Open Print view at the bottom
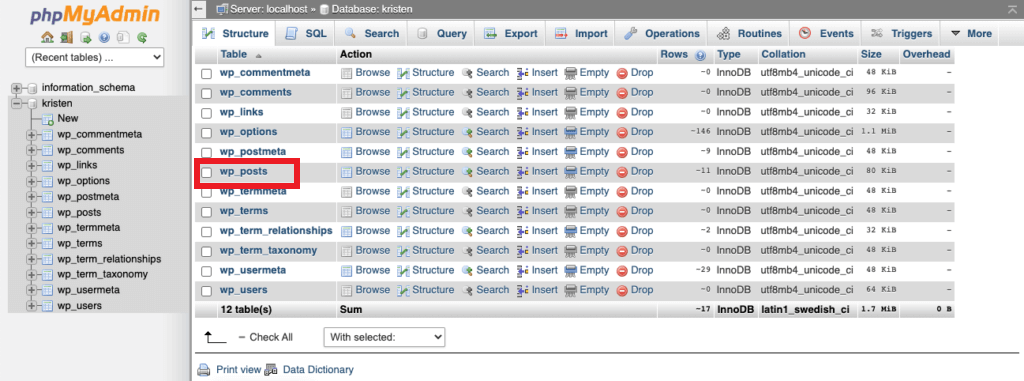 pyautogui.click(x=229, y=369)
